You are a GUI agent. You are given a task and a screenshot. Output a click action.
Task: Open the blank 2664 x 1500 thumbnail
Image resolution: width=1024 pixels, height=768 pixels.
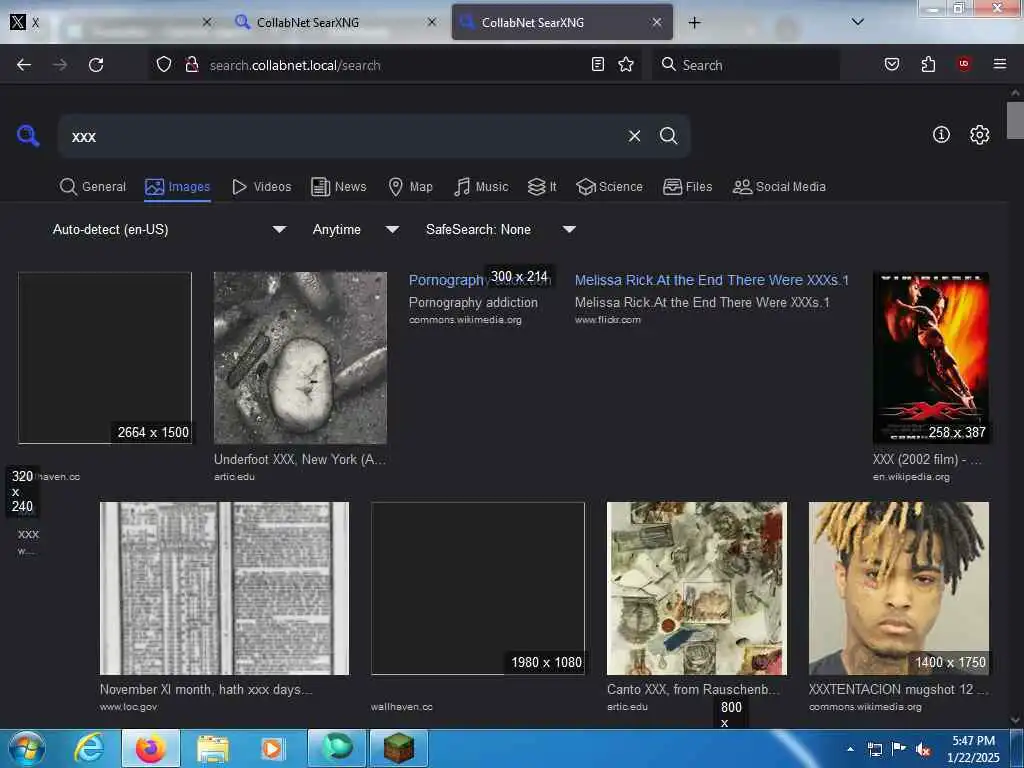click(x=105, y=358)
